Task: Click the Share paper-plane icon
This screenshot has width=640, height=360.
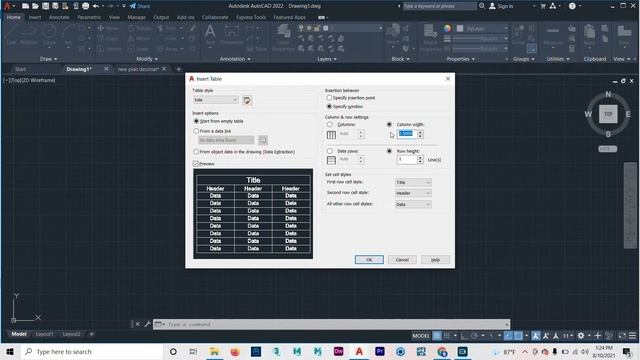Action: pyautogui.click(x=133, y=6)
